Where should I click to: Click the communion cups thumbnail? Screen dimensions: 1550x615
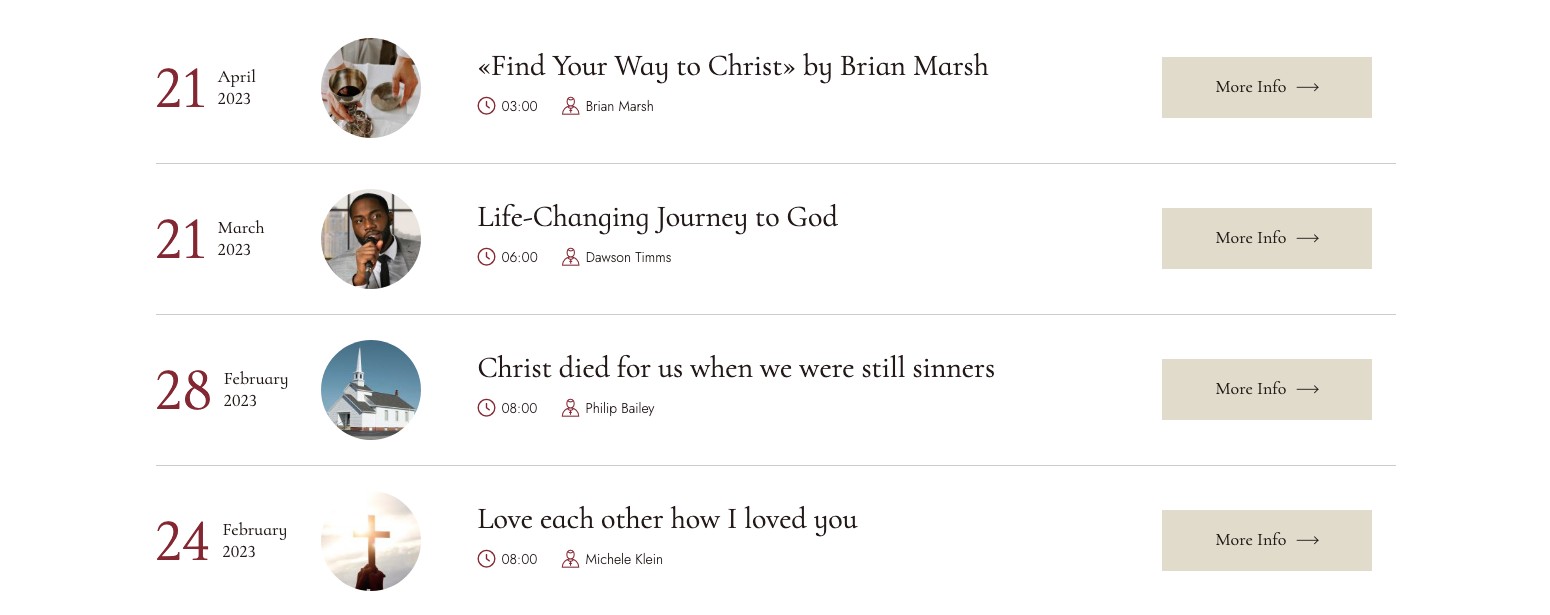pyautogui.click(x=371, y=88)
